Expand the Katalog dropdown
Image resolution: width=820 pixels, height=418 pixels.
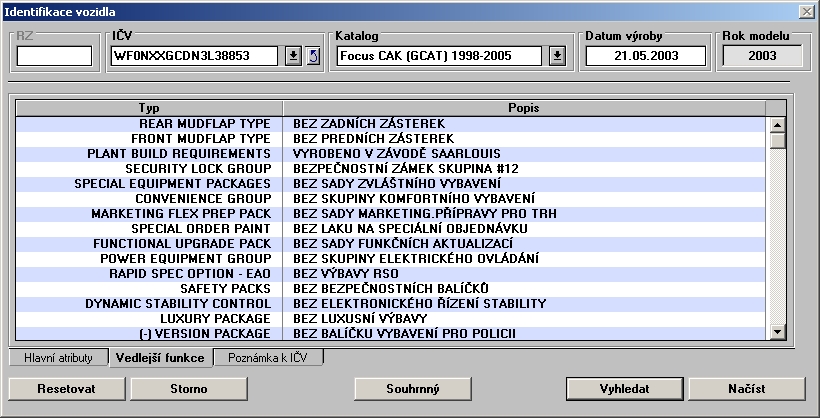pyautogui.click(x=557, y=55)
